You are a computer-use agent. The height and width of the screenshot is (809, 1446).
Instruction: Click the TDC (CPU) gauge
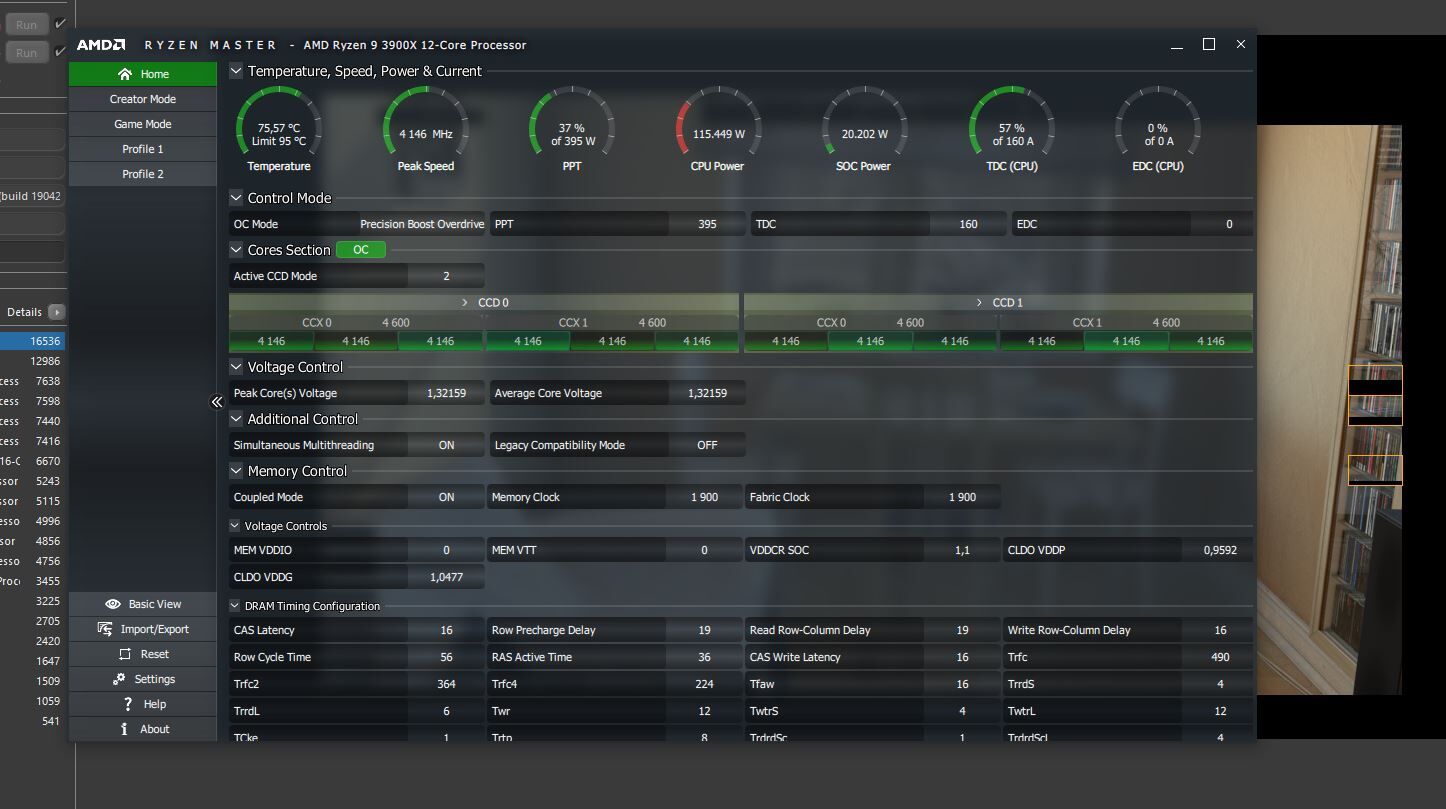[x=1011, y=130]
